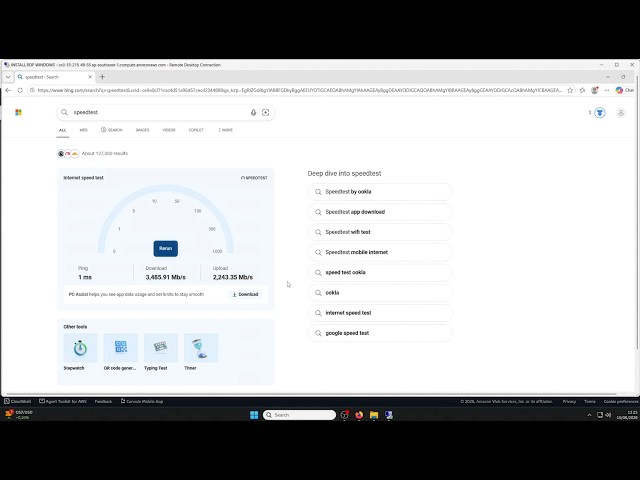Select the 'ookla' suggestion
This screenshot has height=480, width=640.
380,293
